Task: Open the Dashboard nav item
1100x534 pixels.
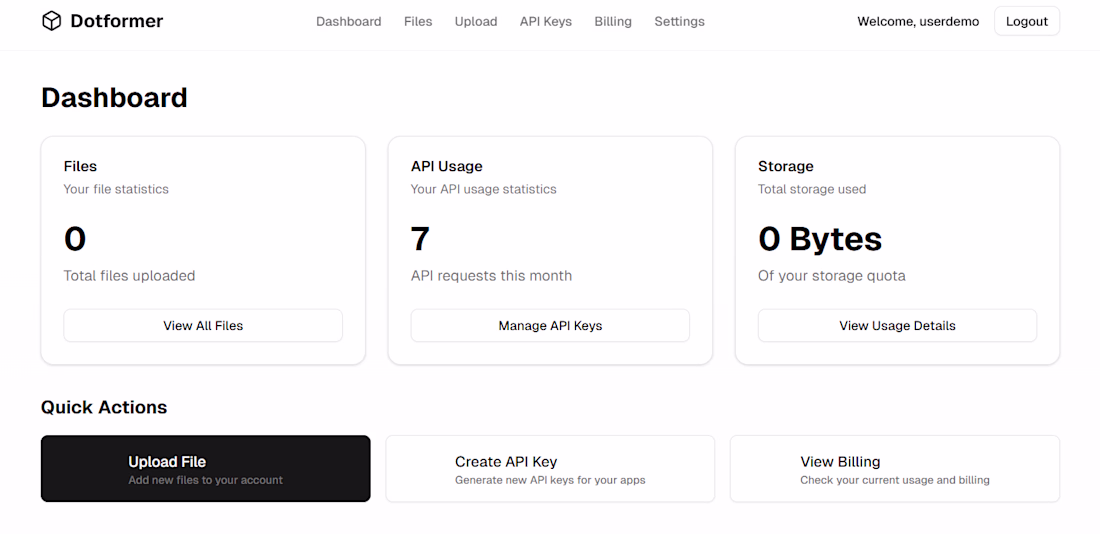Action: [348, 21]
